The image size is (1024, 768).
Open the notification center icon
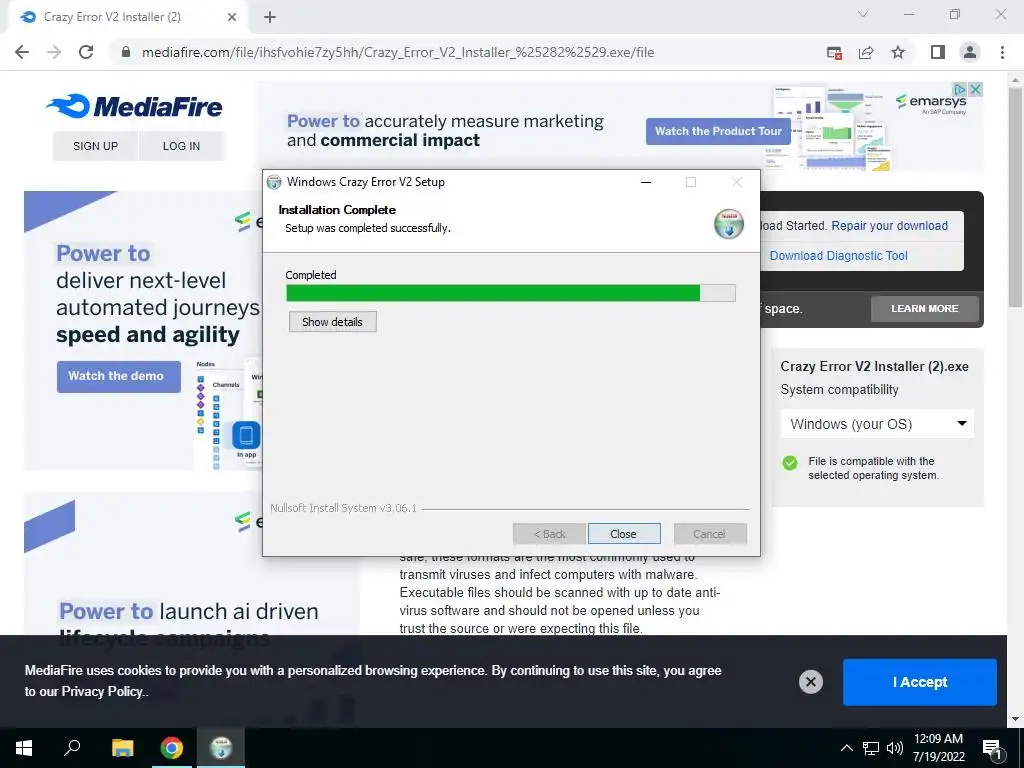pyautogui.click(x=992, y=750)
